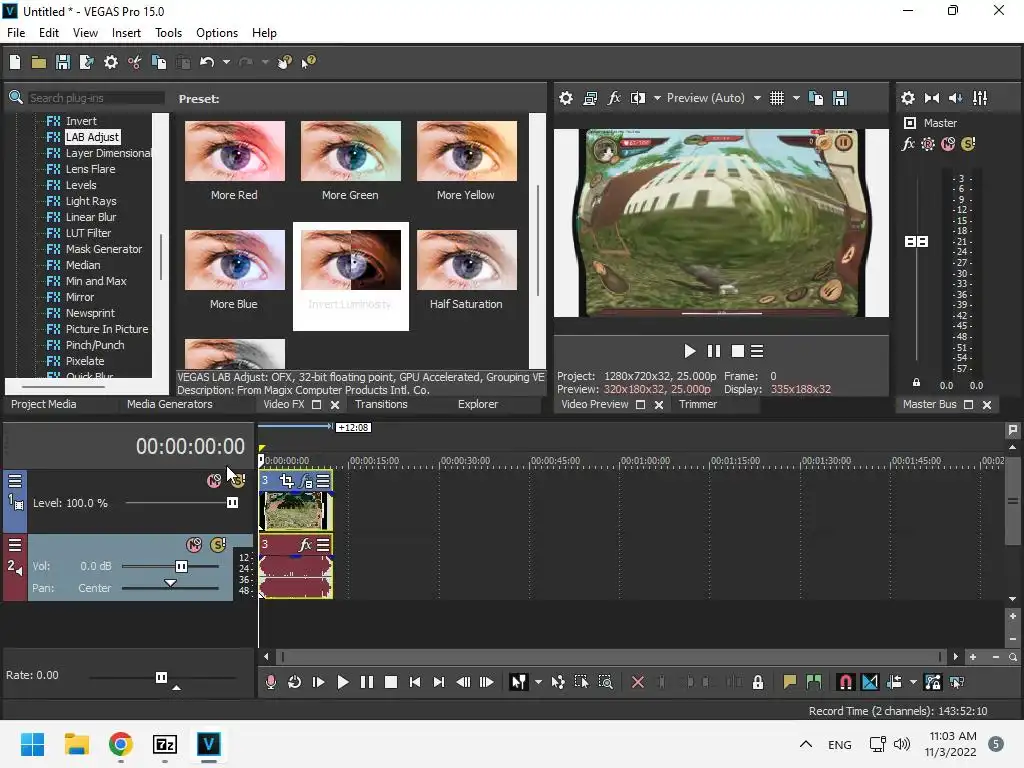Image resolution: width=1024 pixels, height=768 pixels.
Task: Open Master Bus audio properties gear
Action: click(x=908, y=98)
